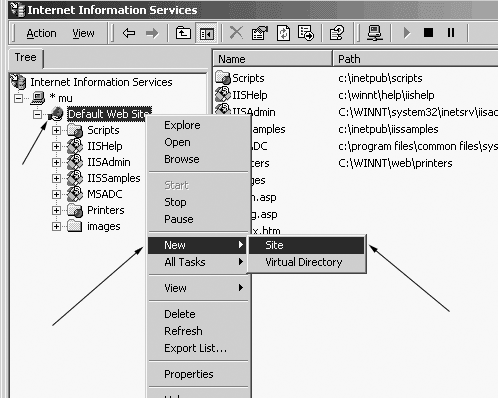Choose Browse from context menu
The height and width of the screenshot is (398, 498).
pos(199,159)
